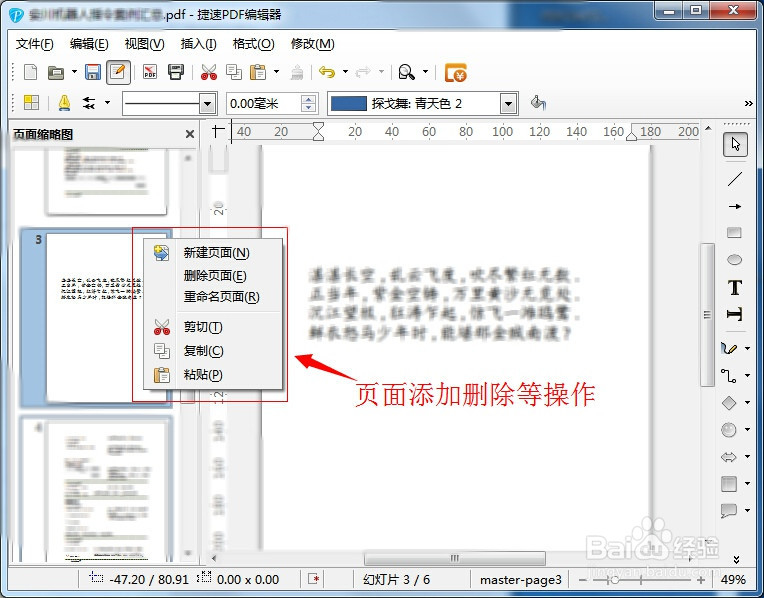The height and width of the screenshot is (598, 764).
Task: Select the smiley Symbol shapes tool
Action: click(728, 429)
